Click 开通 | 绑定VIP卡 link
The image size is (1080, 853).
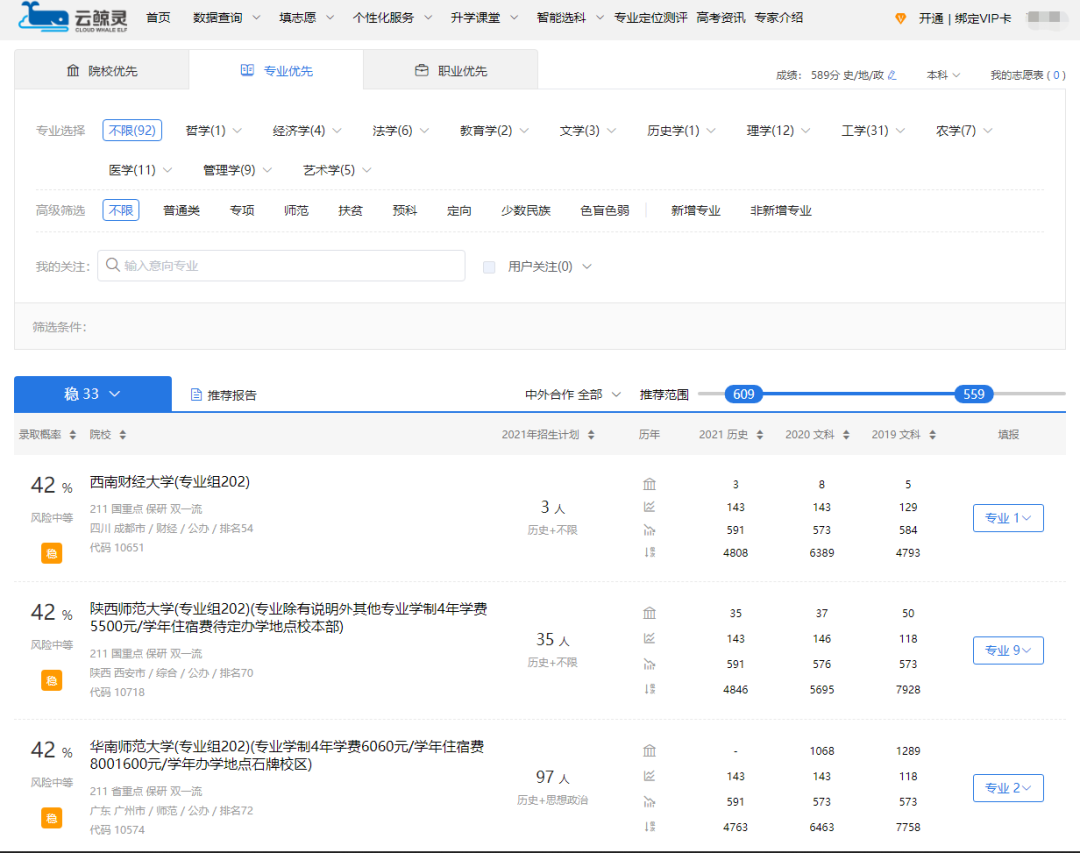click(965, 19)
